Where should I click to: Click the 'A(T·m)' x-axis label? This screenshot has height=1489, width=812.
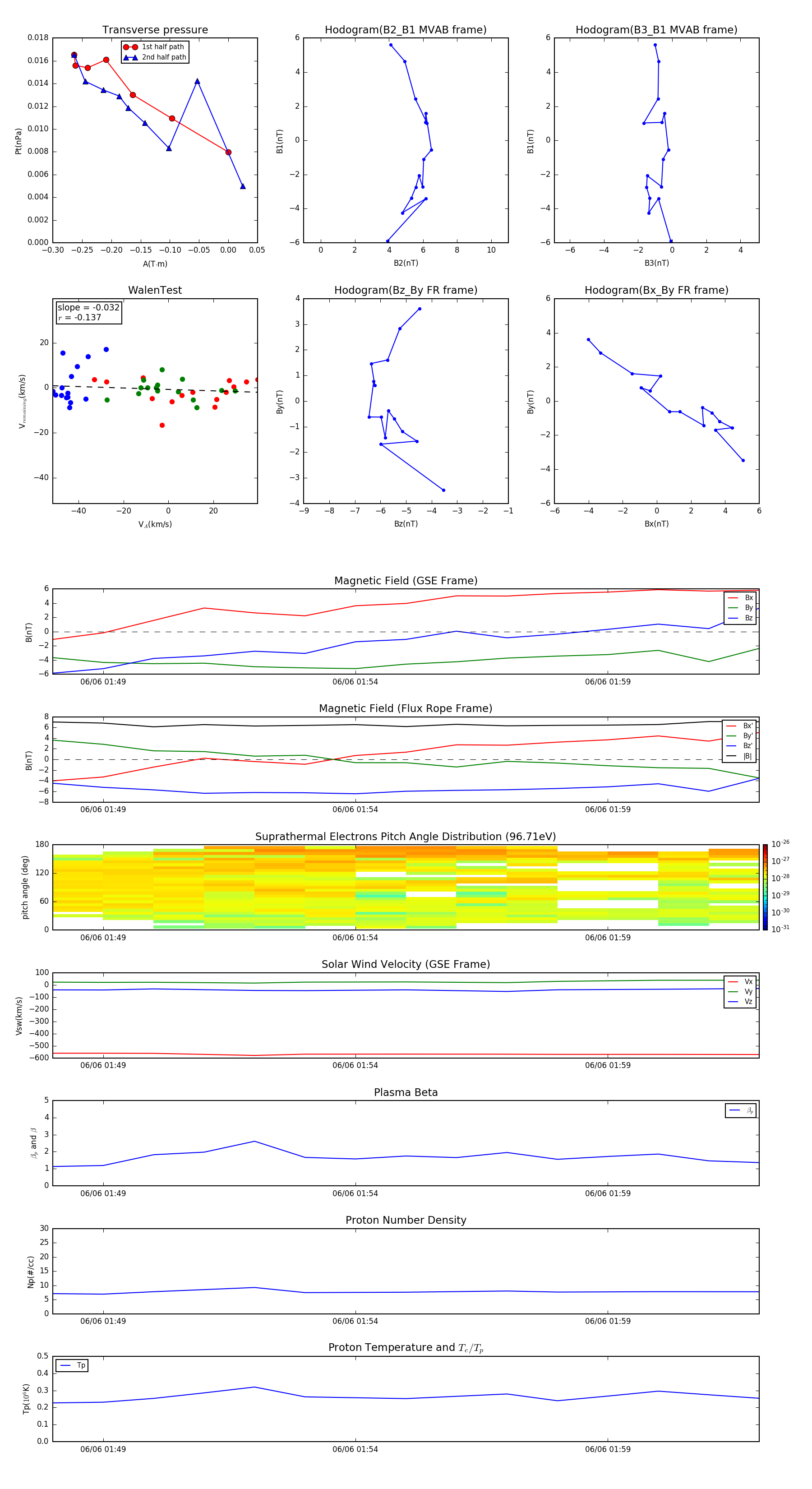tap(155, 264)
